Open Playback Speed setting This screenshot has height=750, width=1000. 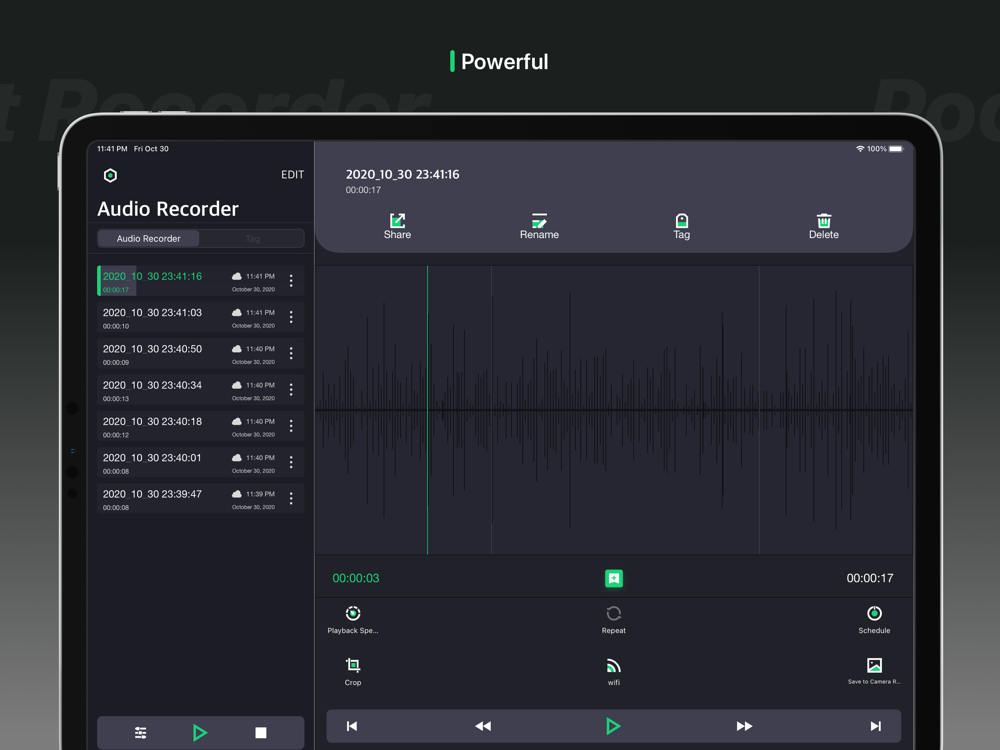click(353, 614)
